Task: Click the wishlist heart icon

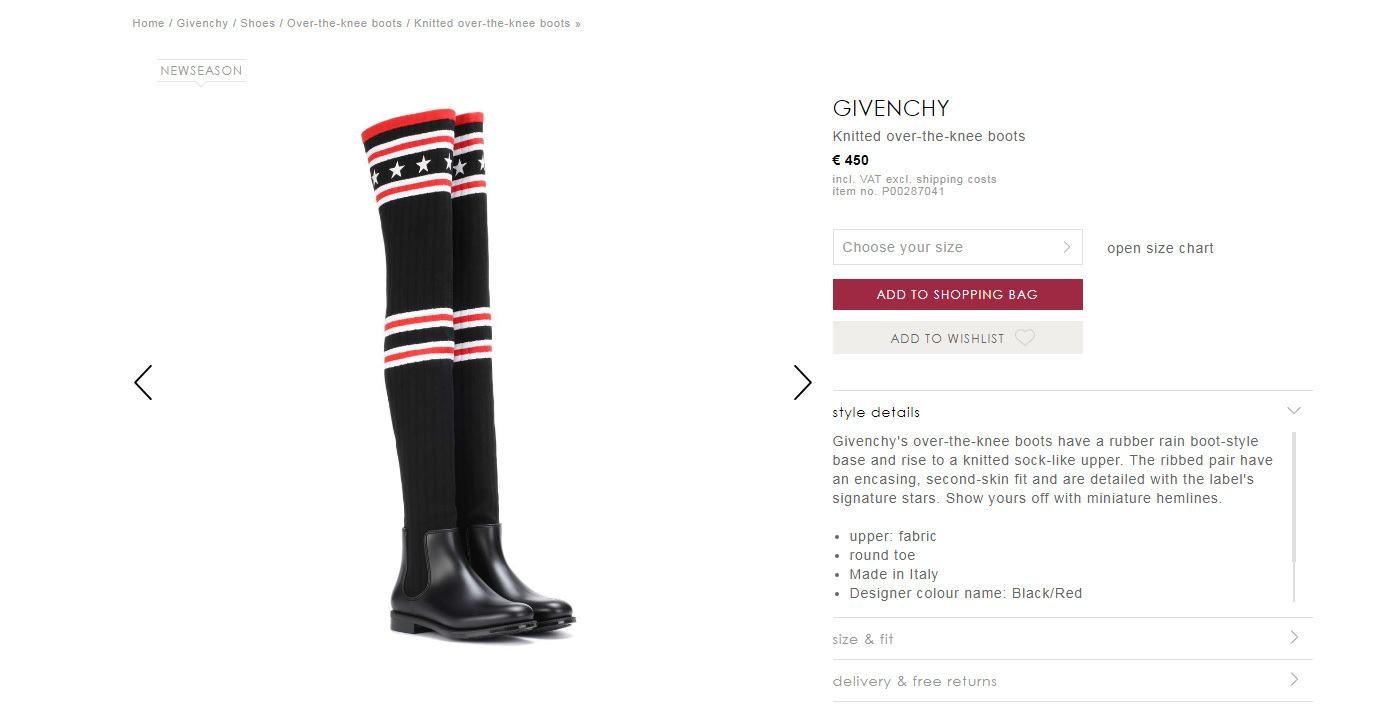Action: pyautogui.click(x=1025, y=338)
